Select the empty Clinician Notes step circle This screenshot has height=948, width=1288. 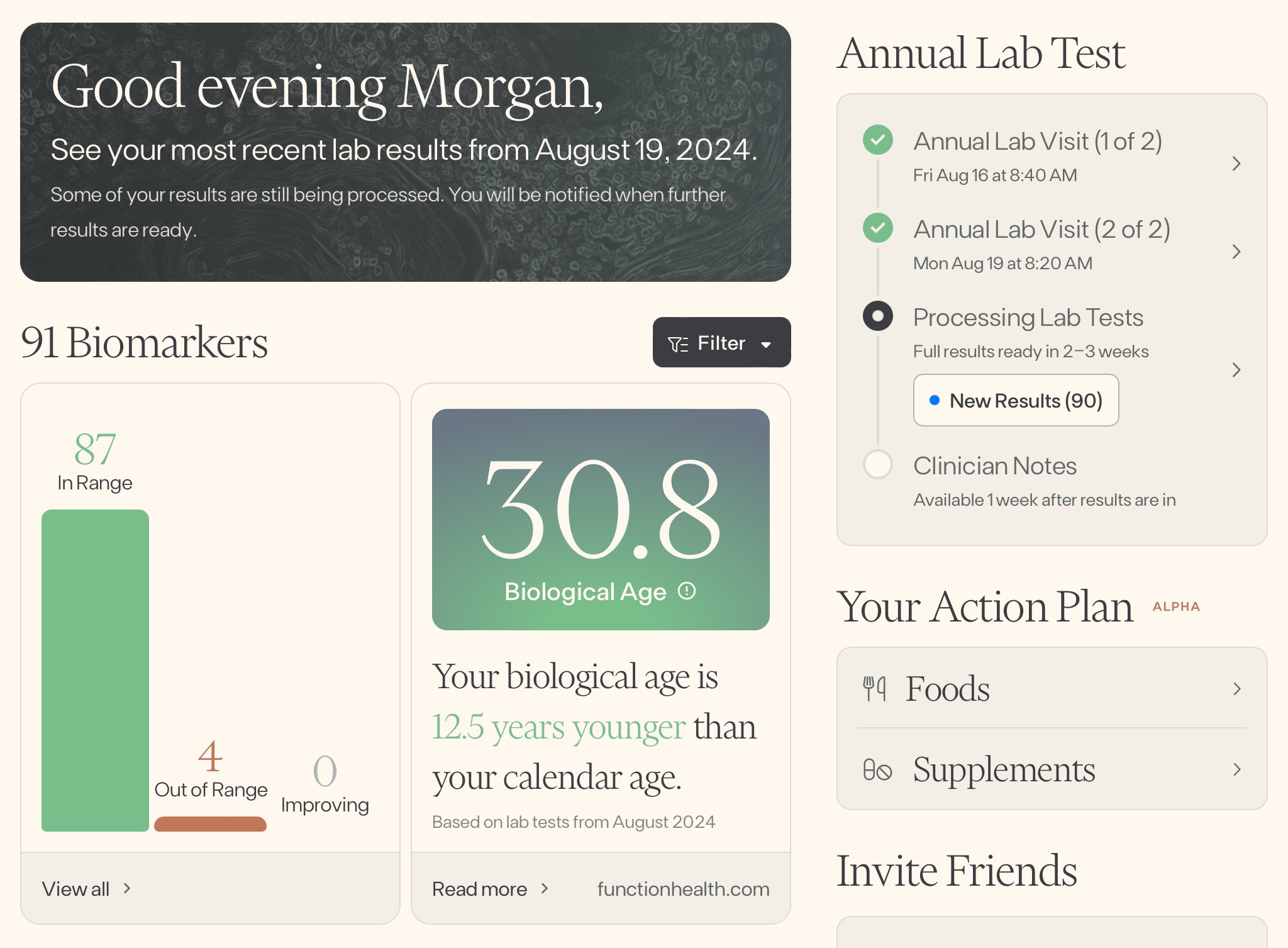click(x=878, y=465)
